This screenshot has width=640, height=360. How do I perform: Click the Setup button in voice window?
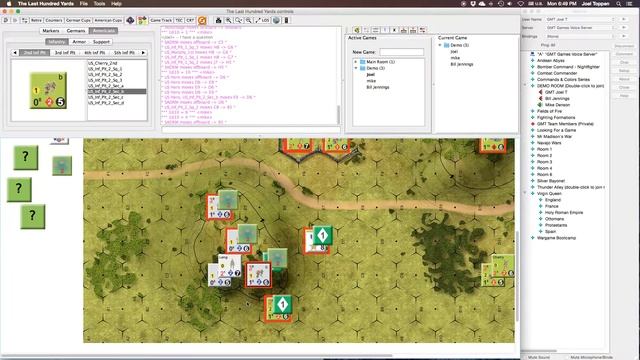pyautogui.click(x=624, y=71)
